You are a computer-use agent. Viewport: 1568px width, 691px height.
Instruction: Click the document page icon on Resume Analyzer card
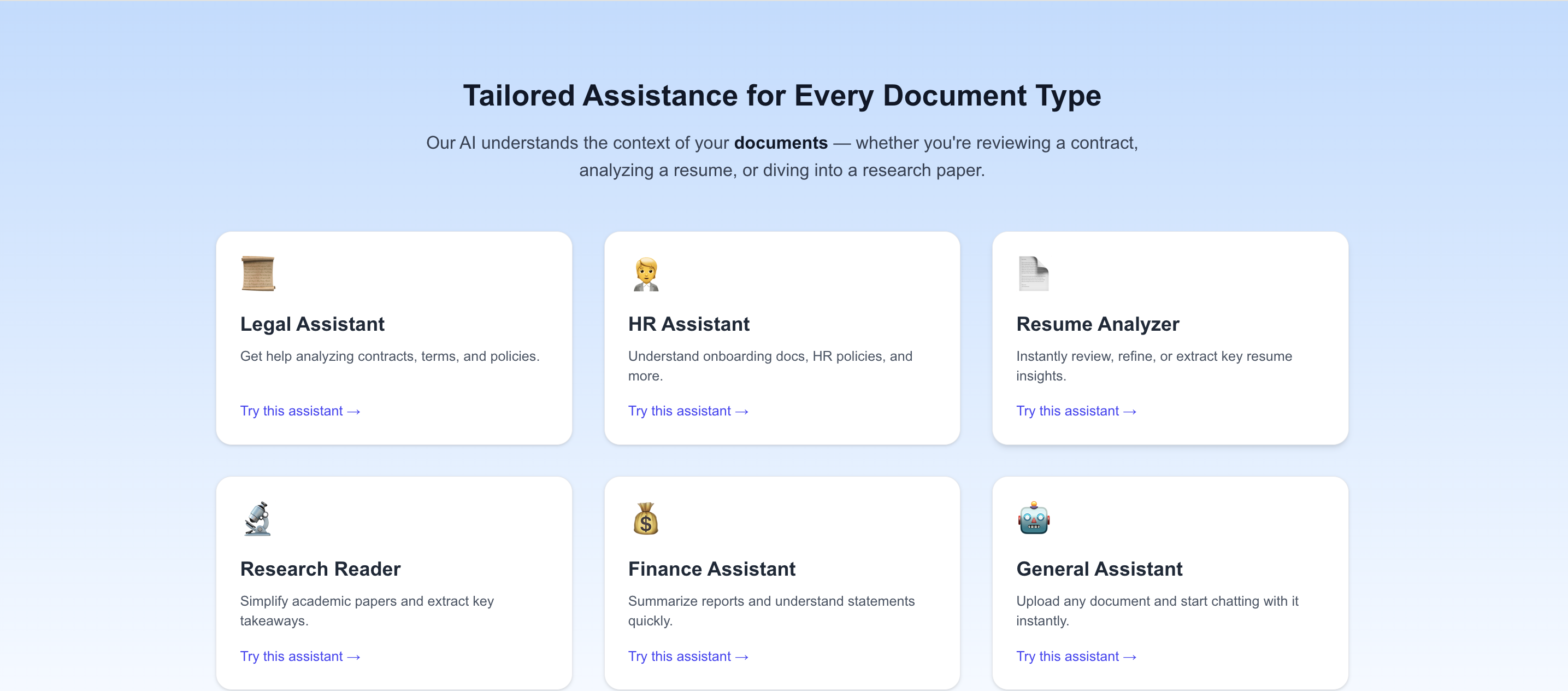1034,274
